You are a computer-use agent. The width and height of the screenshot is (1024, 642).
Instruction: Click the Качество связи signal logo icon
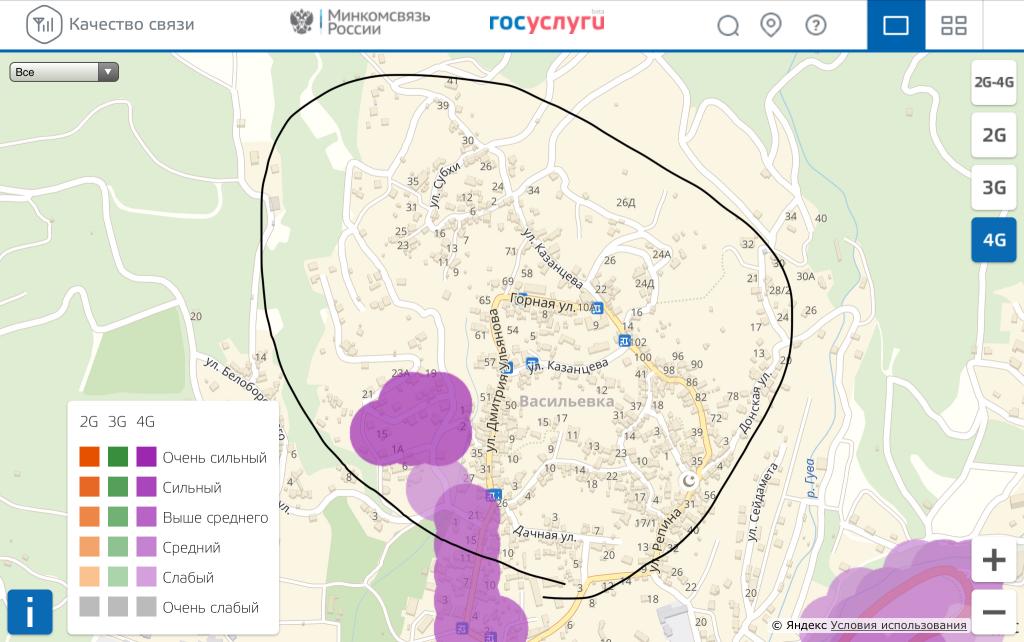click(x=44, y=25)
